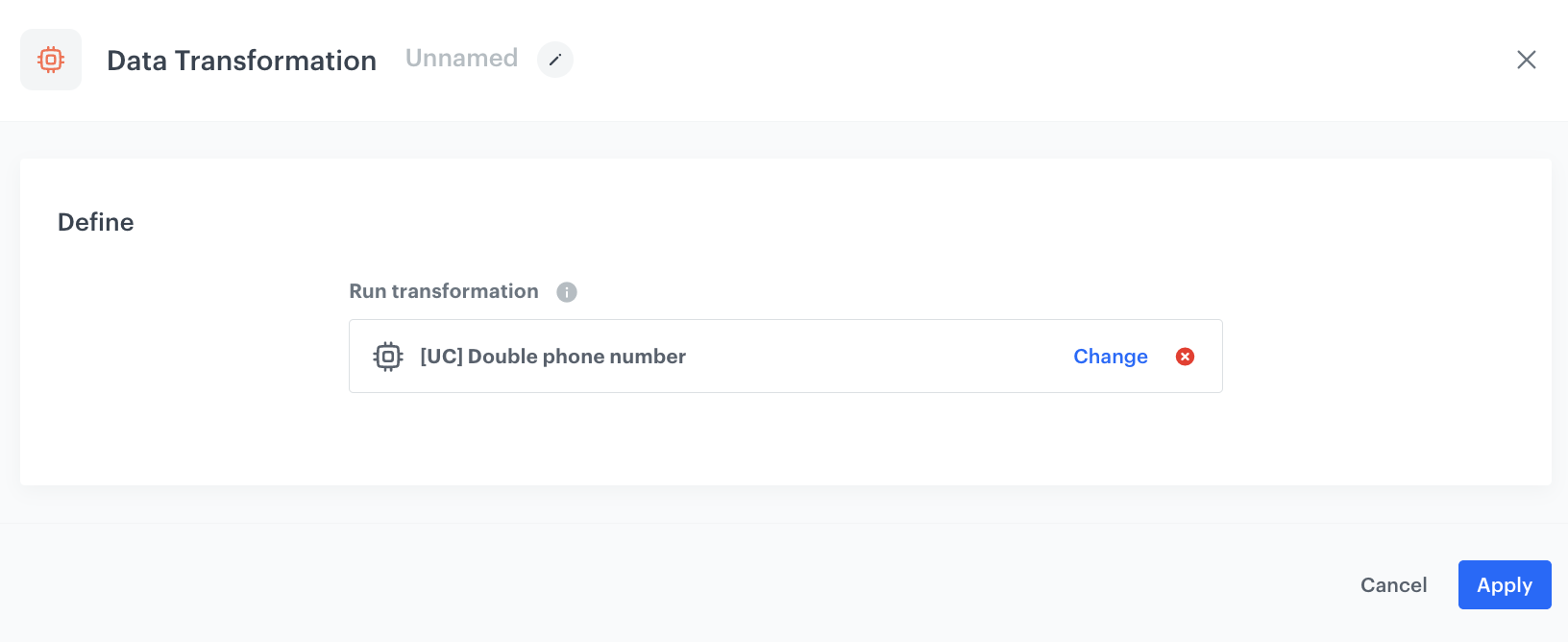This screenshot has width=1568, height=642.
Task: Click the Unnamed node name text
Action: click(x=461, y=59)
